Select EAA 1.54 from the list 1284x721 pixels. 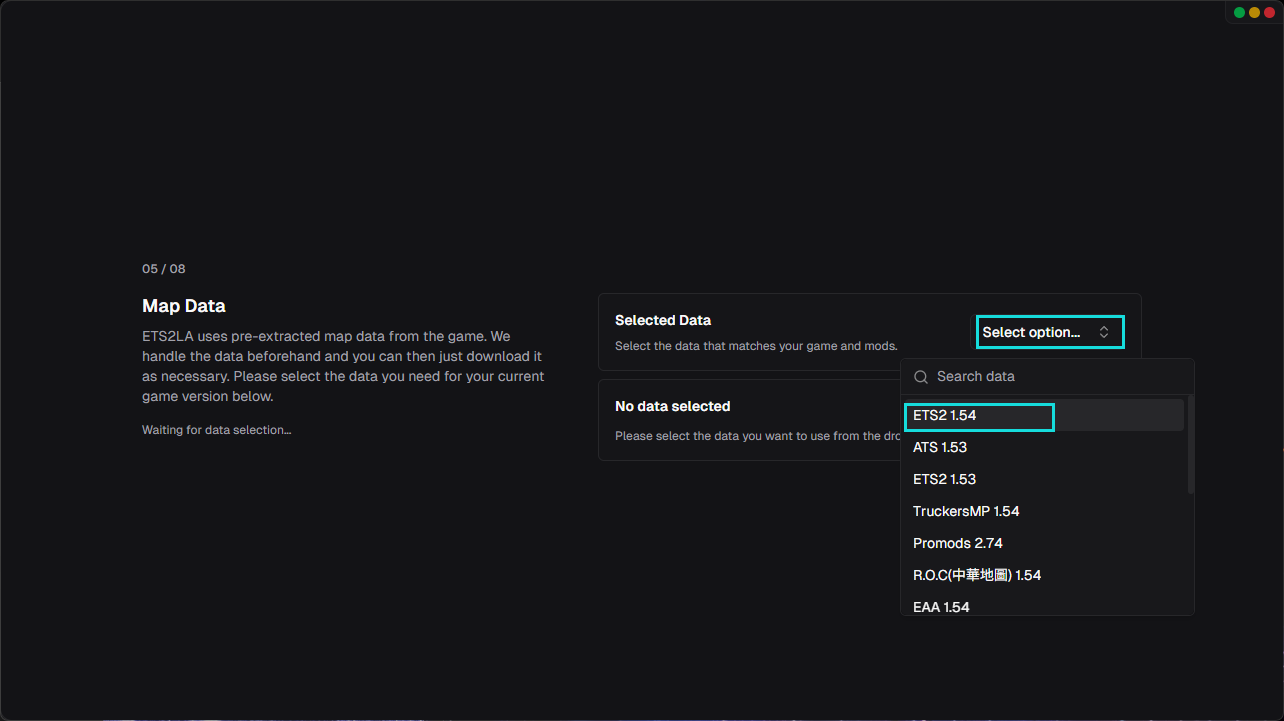[1045, 605]
